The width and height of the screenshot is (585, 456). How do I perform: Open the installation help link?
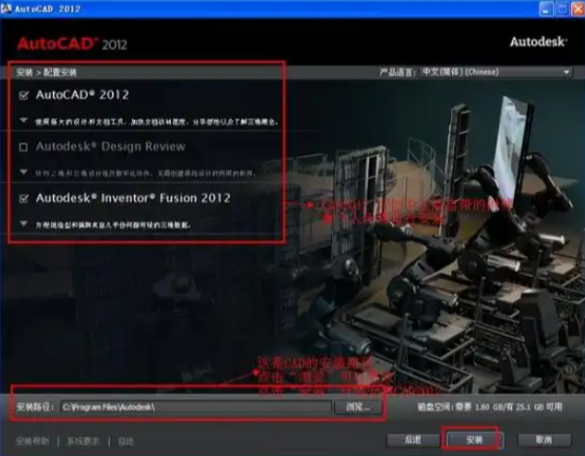pyautogui.click(x=32, y=441)
